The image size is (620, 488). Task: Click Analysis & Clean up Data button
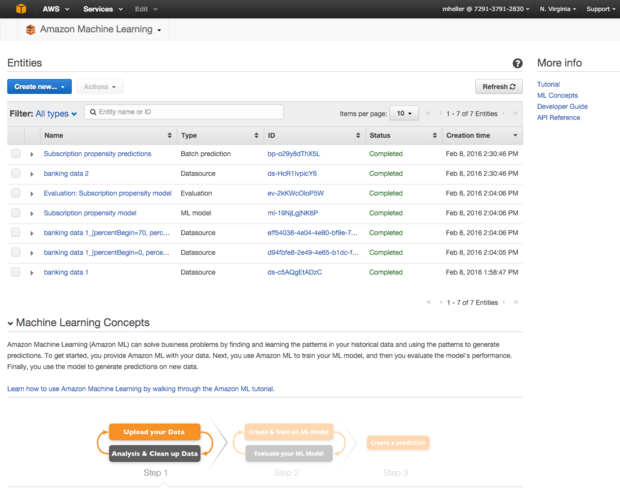pos(154,454)
